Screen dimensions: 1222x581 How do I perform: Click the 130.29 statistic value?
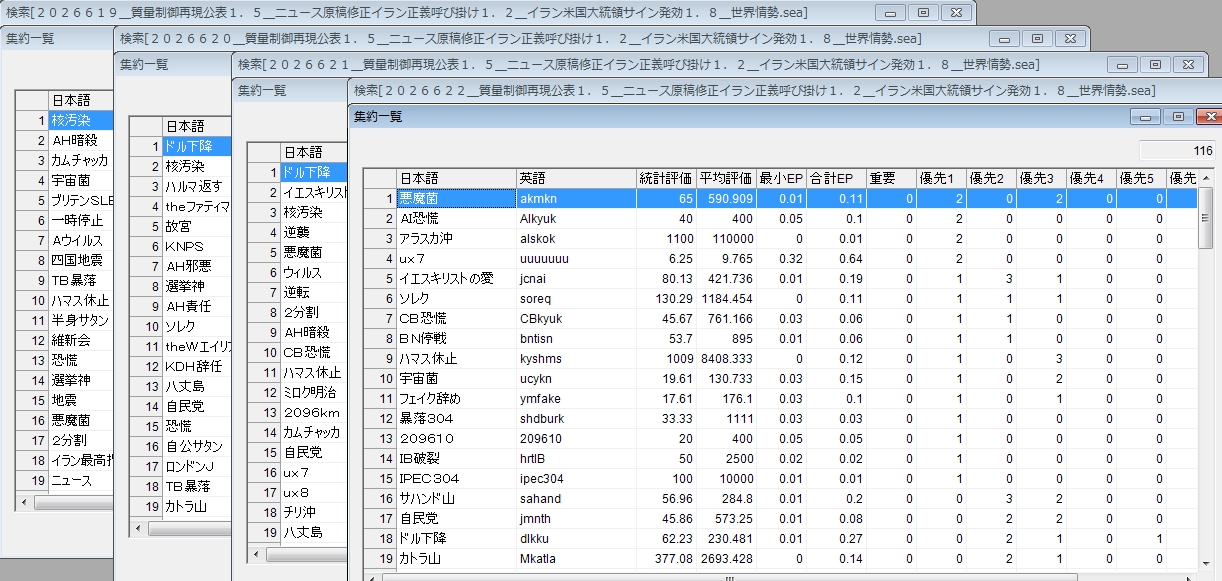click(666, 298)
